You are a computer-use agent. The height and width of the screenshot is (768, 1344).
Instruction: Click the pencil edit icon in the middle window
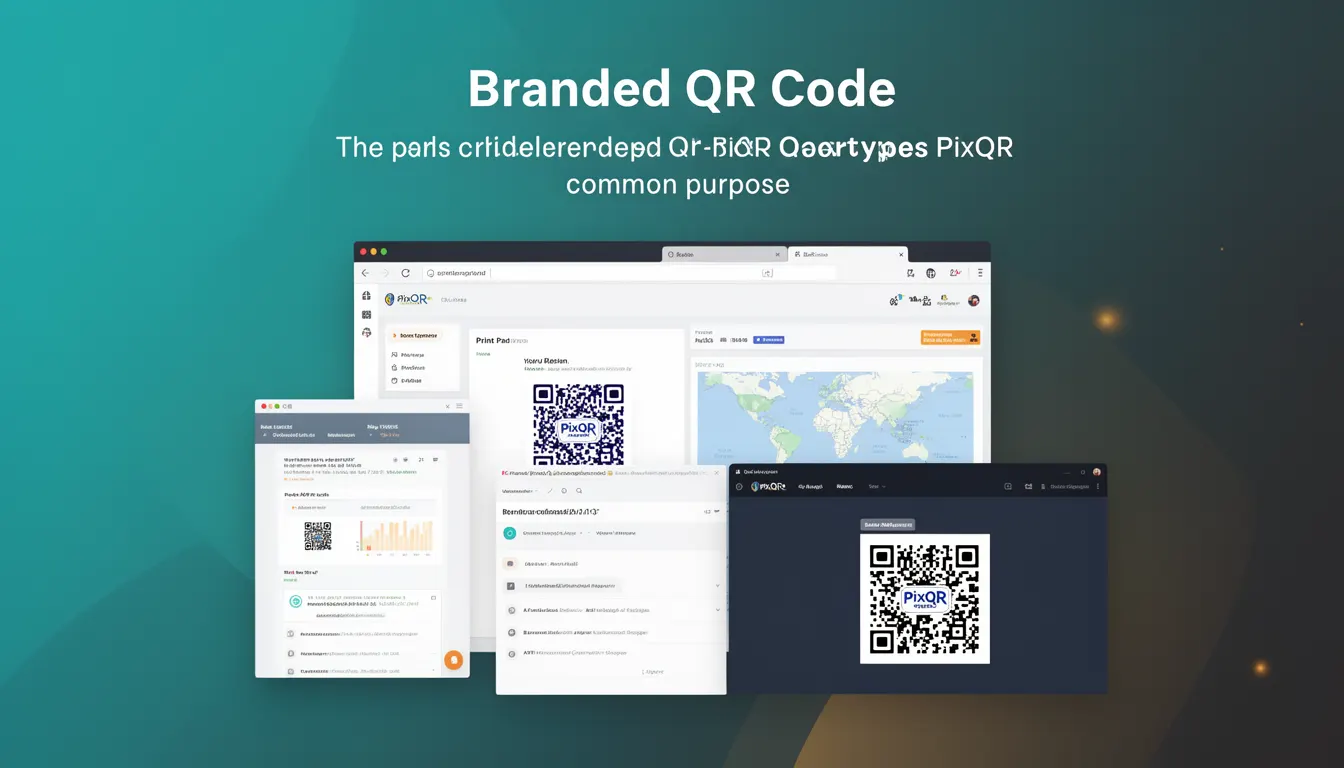point(550,491)
